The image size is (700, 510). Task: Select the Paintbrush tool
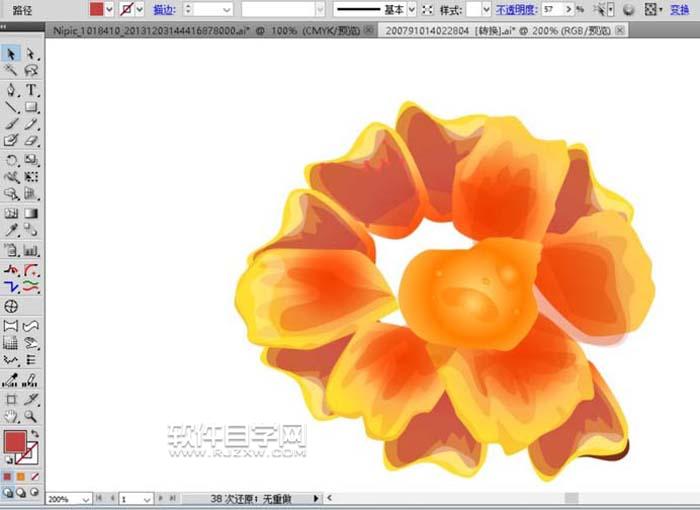(x=11, y=124)
